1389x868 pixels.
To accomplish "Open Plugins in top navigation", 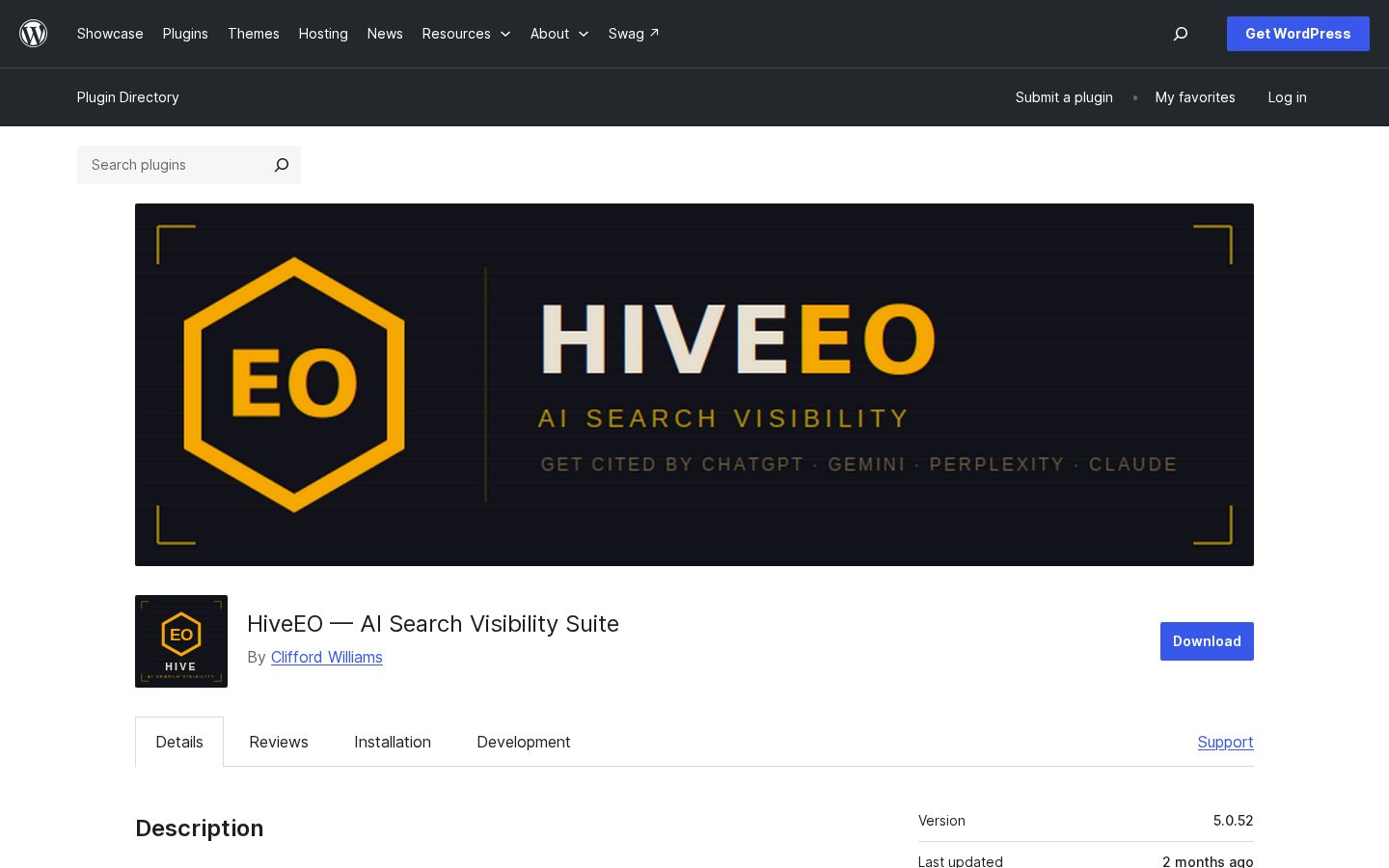I will point(185,34).
